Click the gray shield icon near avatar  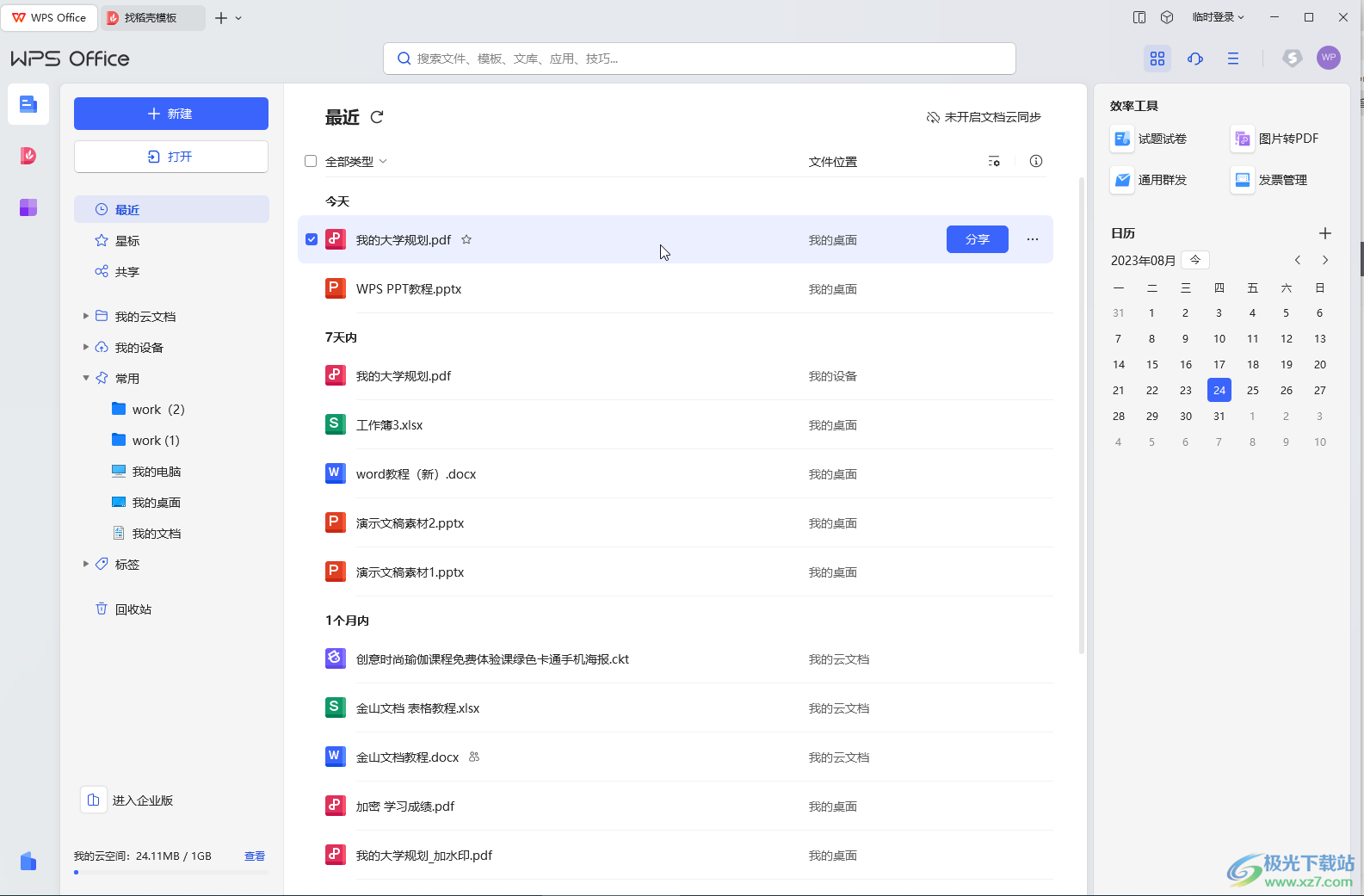(x=1292, y=58)
